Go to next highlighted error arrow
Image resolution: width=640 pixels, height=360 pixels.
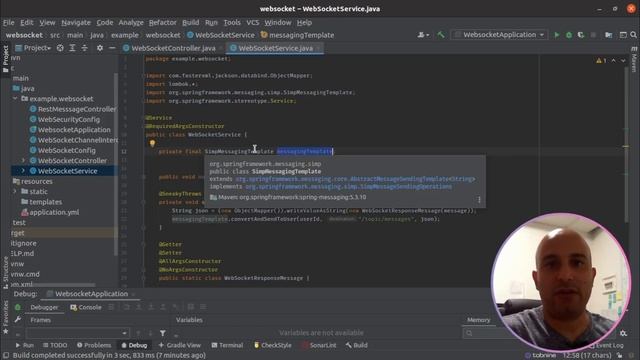point(623,60)
